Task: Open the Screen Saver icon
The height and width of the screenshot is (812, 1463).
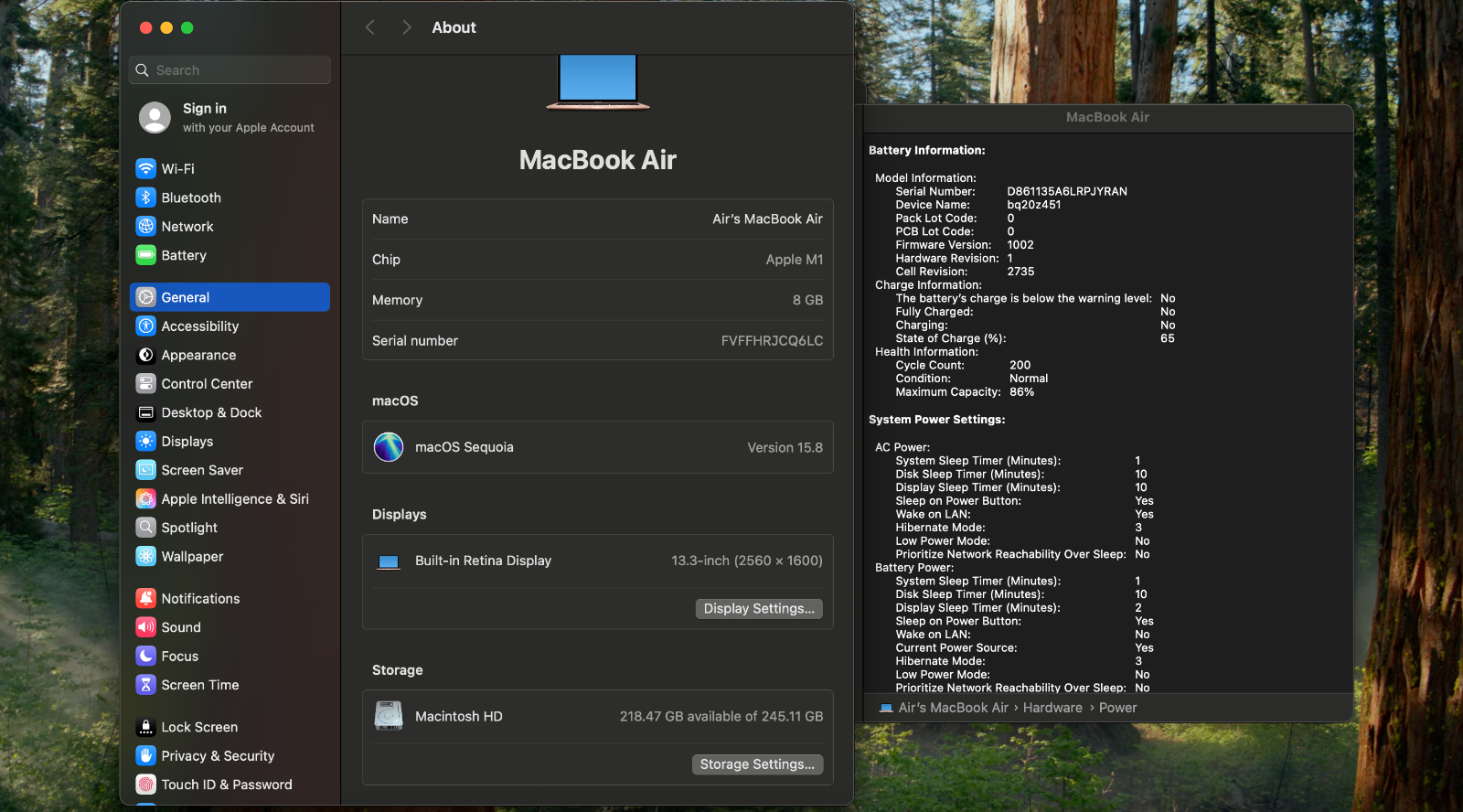Action: tap(146, 470)
